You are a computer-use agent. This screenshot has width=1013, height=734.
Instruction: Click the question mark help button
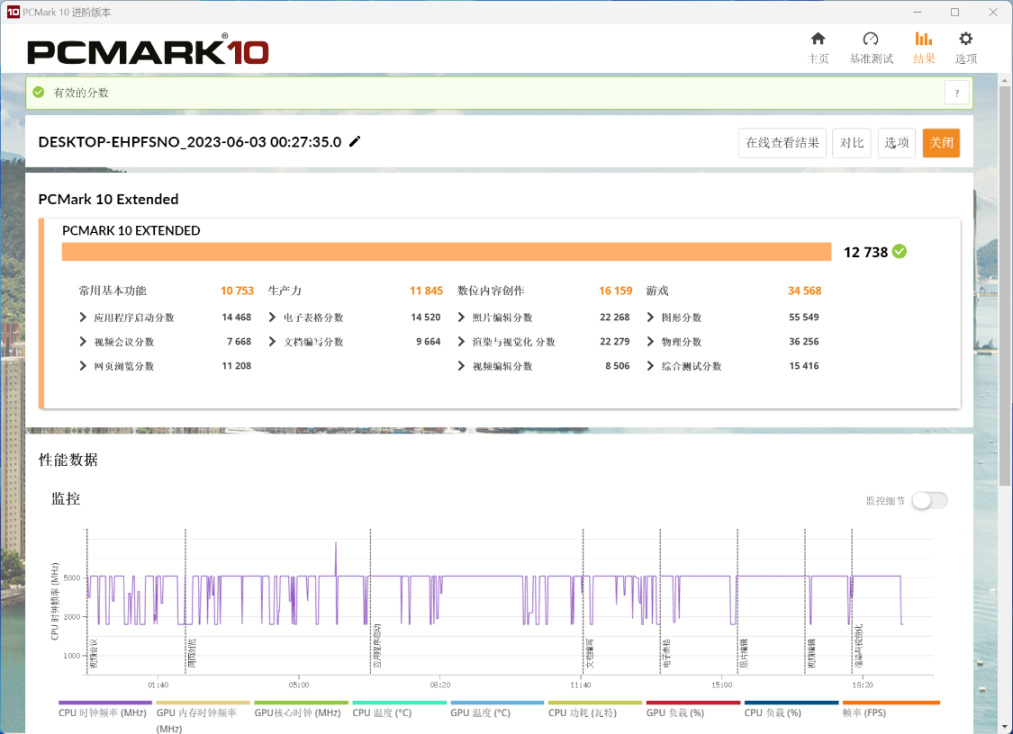tap(957, 93)
